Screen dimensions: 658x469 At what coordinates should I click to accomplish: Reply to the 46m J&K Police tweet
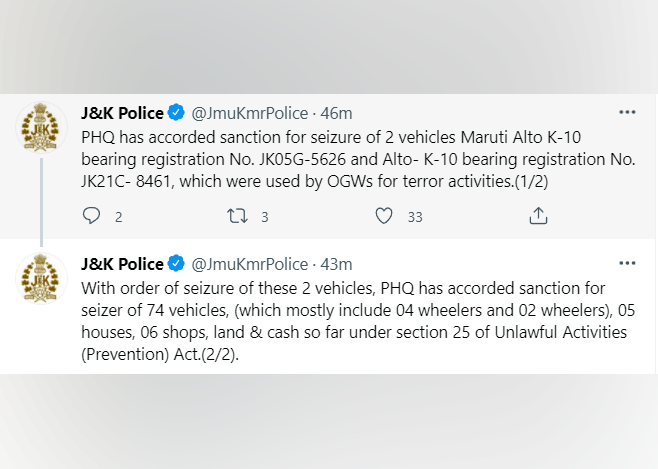92,216
